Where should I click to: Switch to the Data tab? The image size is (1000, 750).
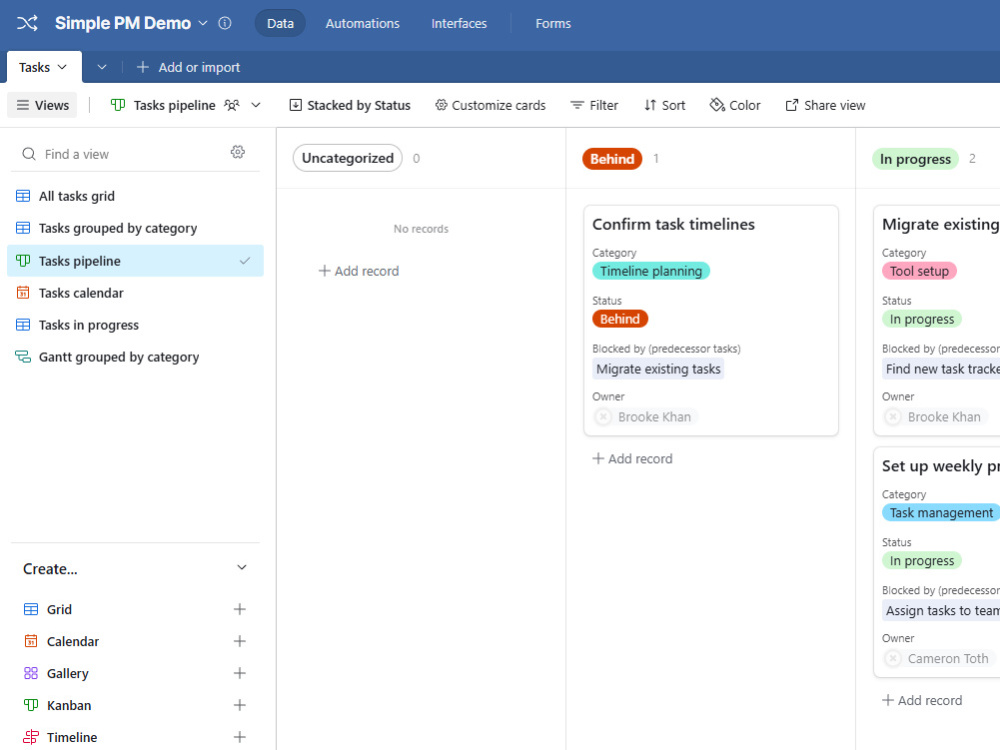pos(280,24)
